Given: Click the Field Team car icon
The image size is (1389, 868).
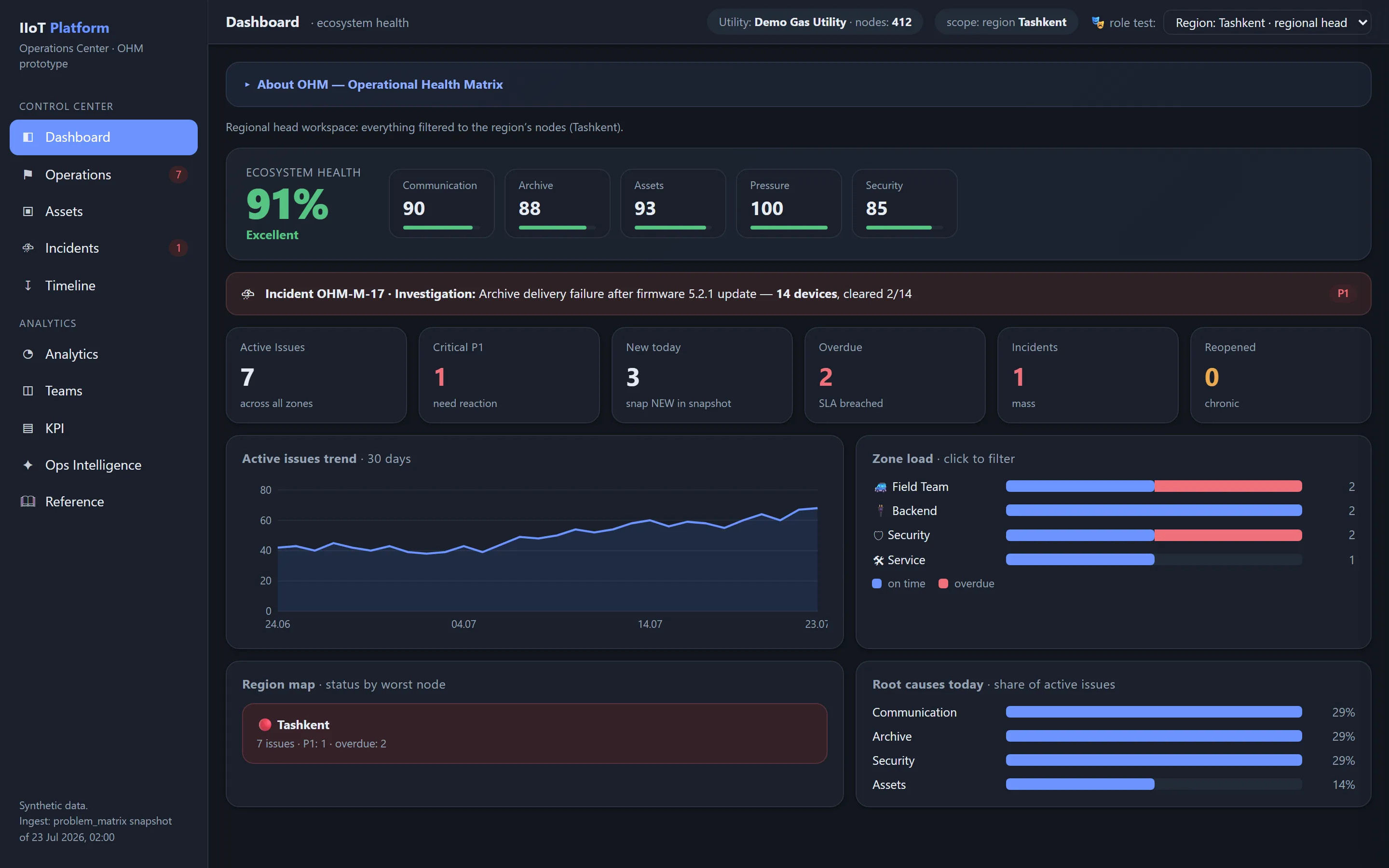Looking at the screenshot, I should click(880, 488).
